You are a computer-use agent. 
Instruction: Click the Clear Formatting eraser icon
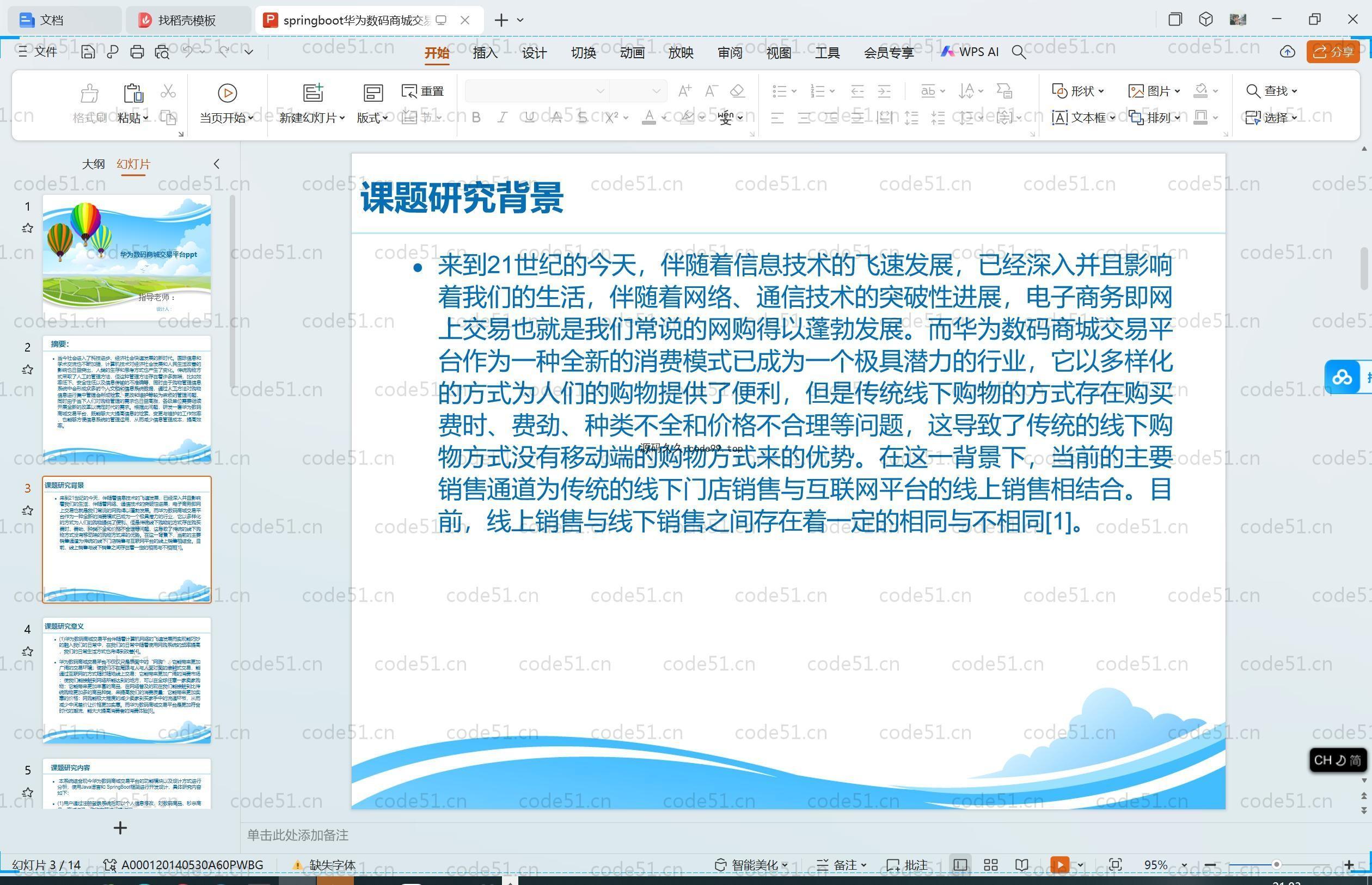738,91
